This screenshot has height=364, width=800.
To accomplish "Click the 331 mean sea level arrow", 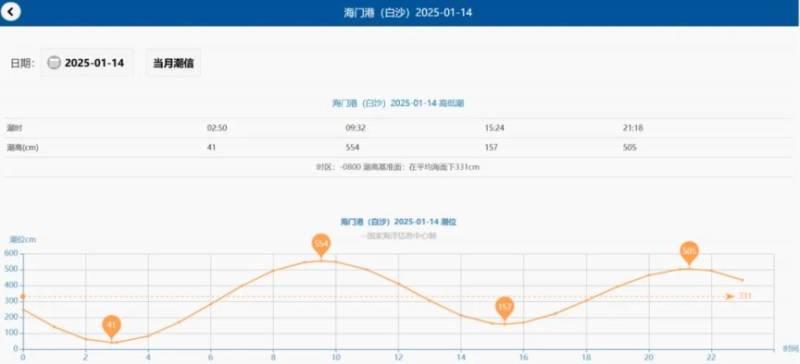I will point(731,296).
